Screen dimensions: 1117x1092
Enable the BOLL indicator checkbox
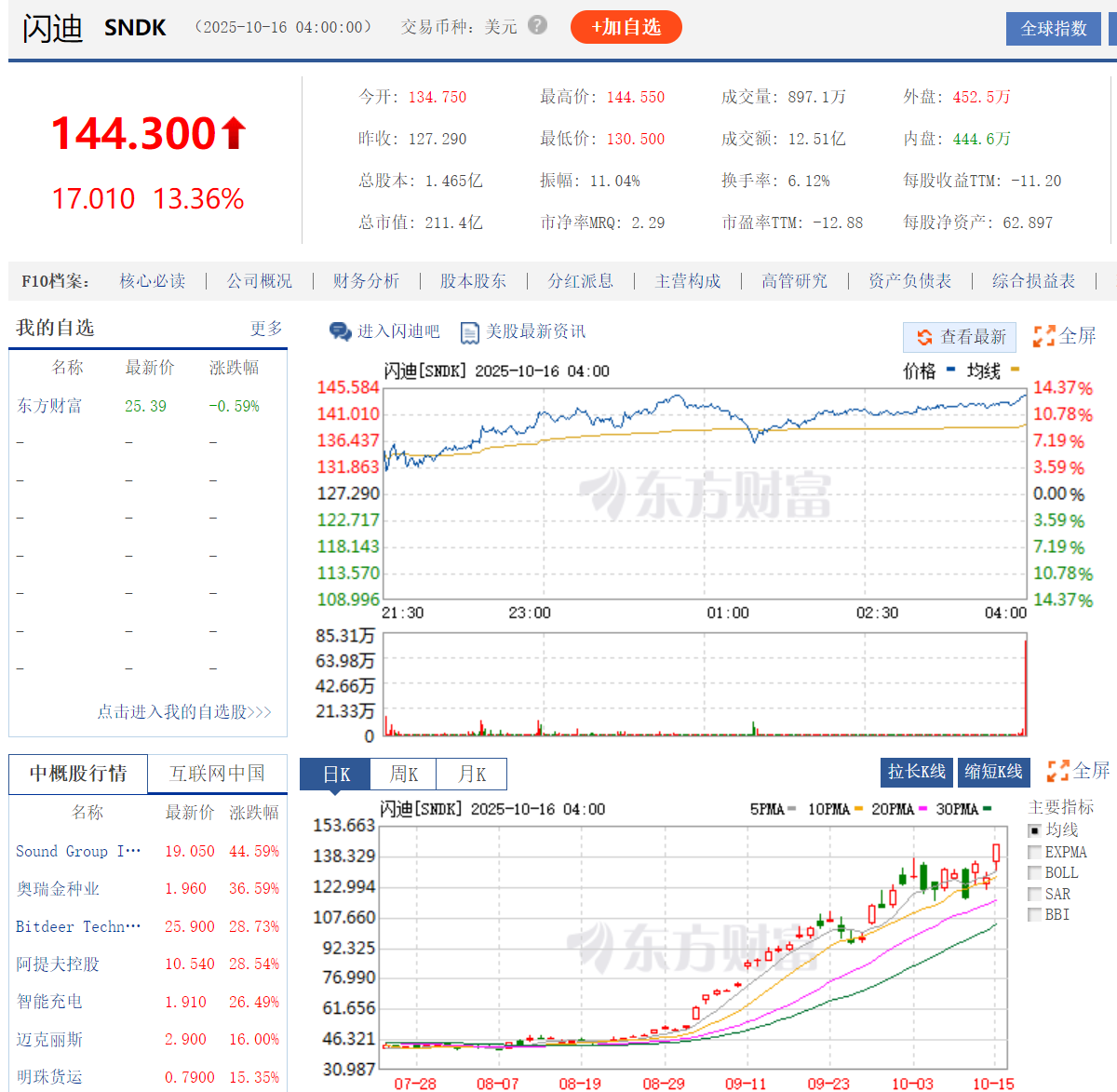click(1034, 872)
